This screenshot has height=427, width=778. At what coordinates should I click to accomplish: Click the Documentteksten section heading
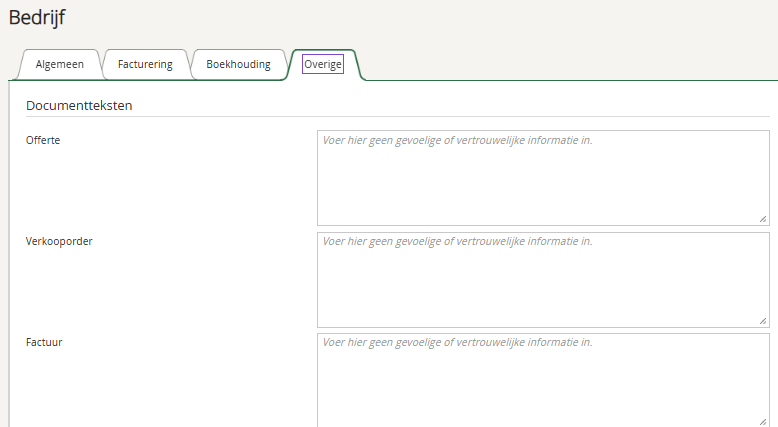coord(79,105)
